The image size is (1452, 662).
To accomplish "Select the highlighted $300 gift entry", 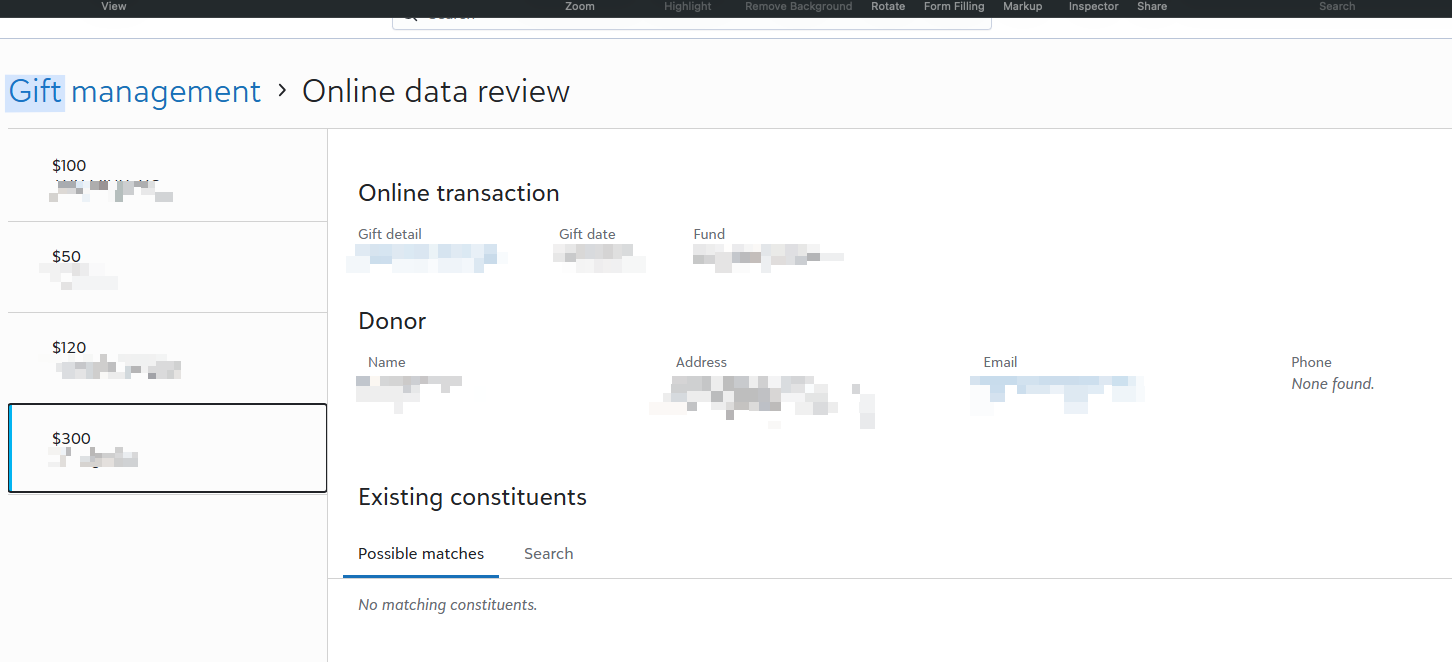I will click(167, 448).
